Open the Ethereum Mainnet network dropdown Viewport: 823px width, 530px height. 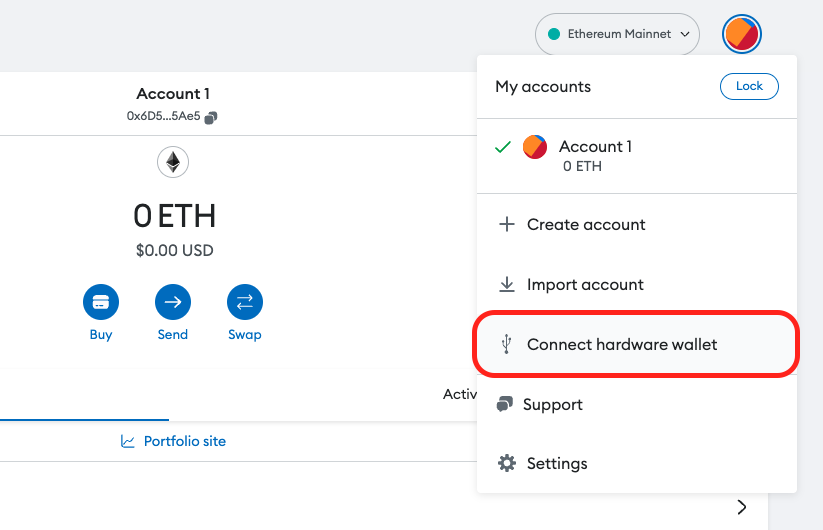pos(617,34)
